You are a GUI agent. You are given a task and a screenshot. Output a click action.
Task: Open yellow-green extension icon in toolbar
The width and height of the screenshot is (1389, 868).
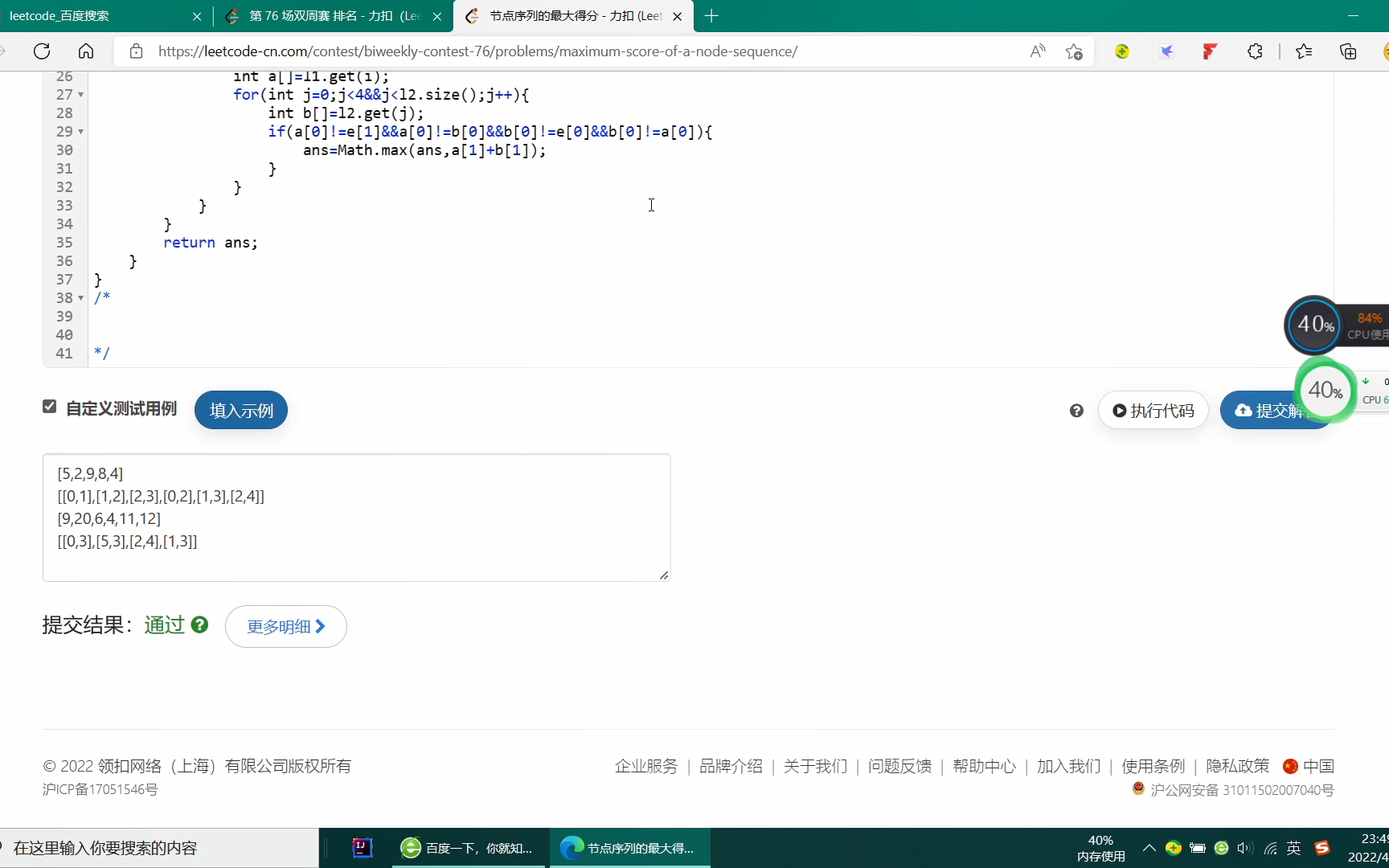pos(1122,51)
